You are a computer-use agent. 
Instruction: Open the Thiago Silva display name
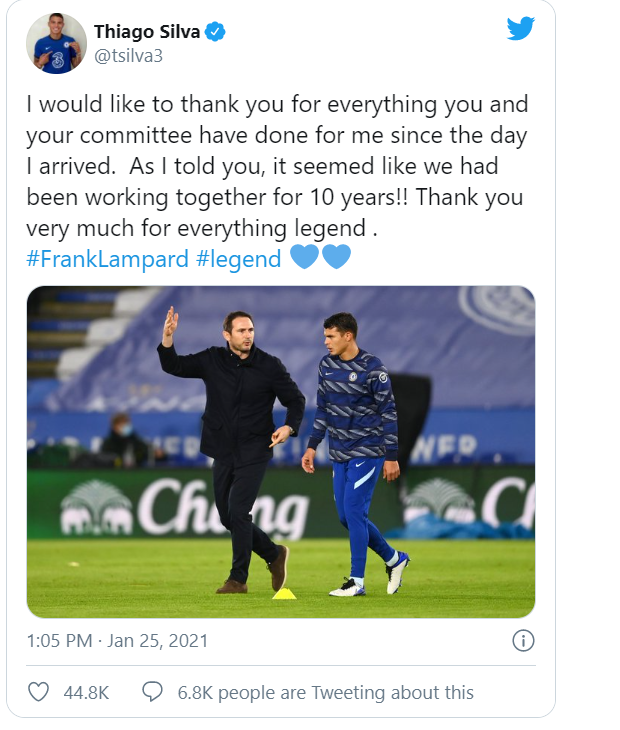[147, 32]
